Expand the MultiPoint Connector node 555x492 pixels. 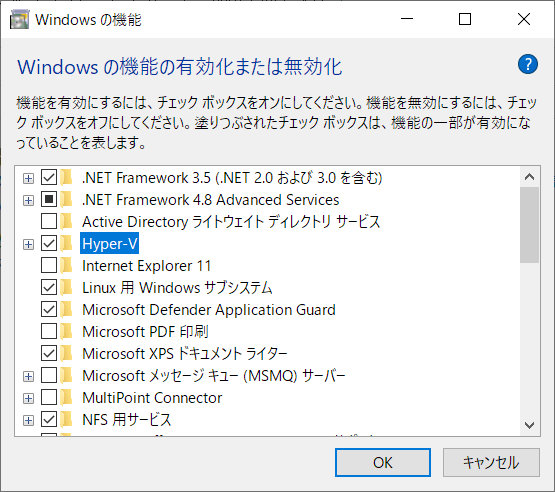pyautogui.click(x=28, y=399)
